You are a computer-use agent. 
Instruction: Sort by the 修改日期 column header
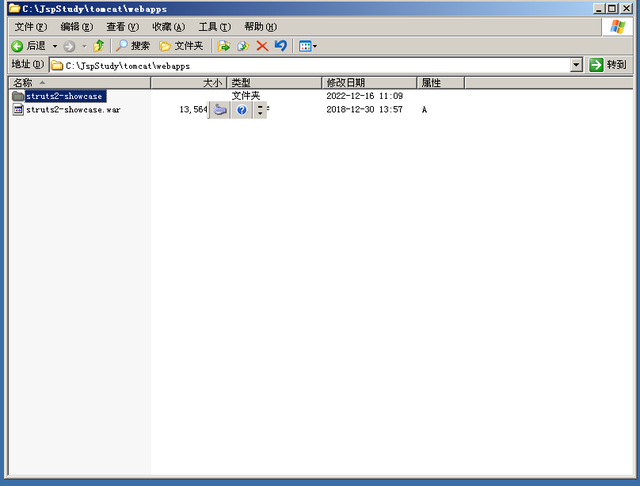pos(369,83)
